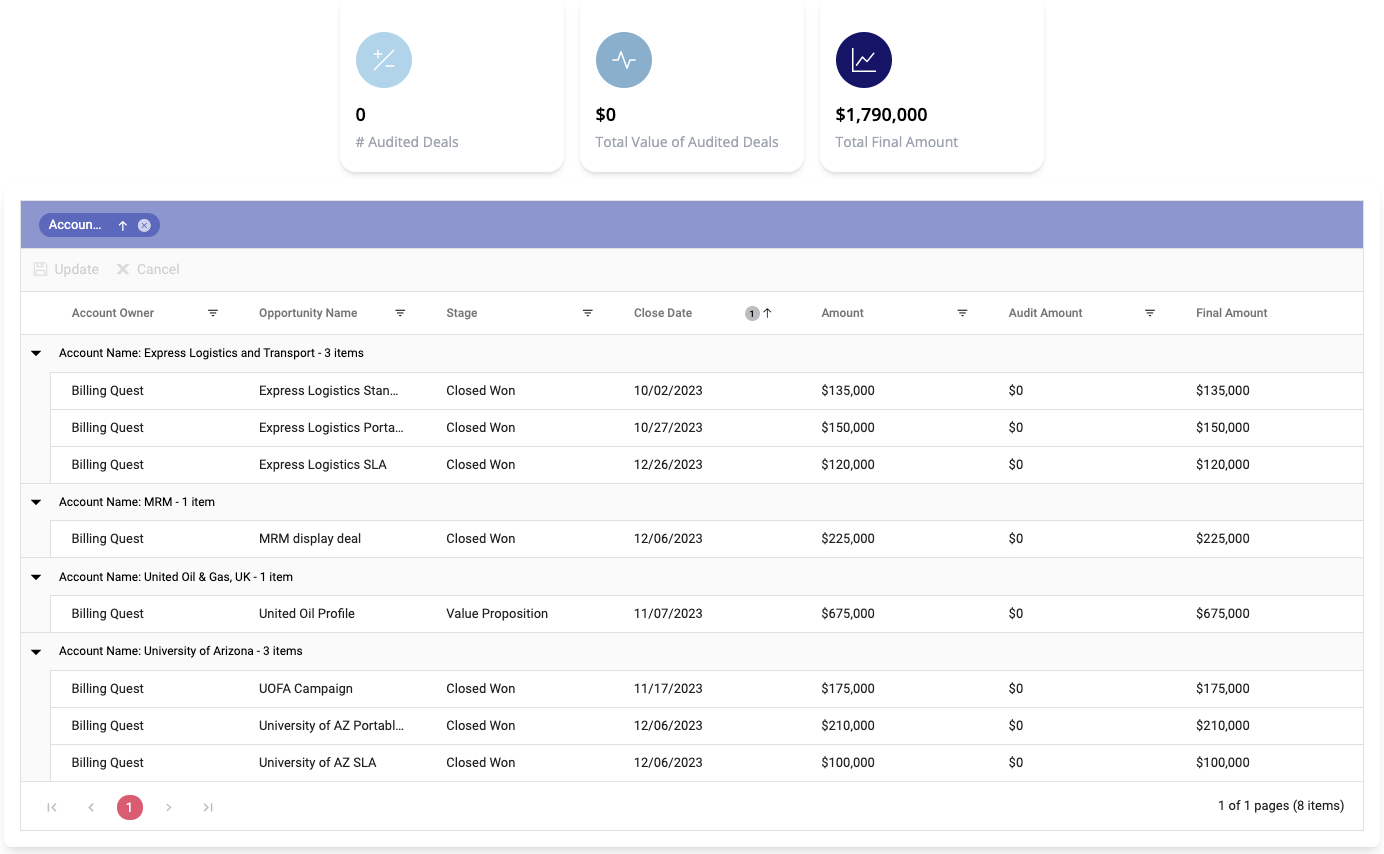Select page 1 in the pager
This screenshot has height=854, width=1384.
pyautogui.click(x=130, y=807)
